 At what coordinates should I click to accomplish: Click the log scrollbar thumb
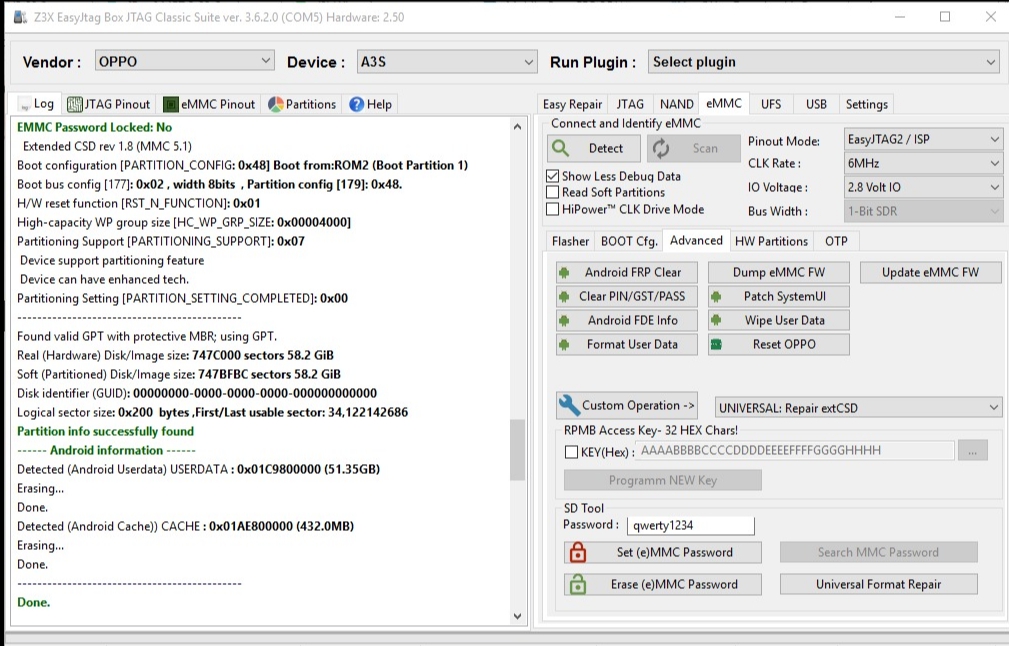(517, 450)
